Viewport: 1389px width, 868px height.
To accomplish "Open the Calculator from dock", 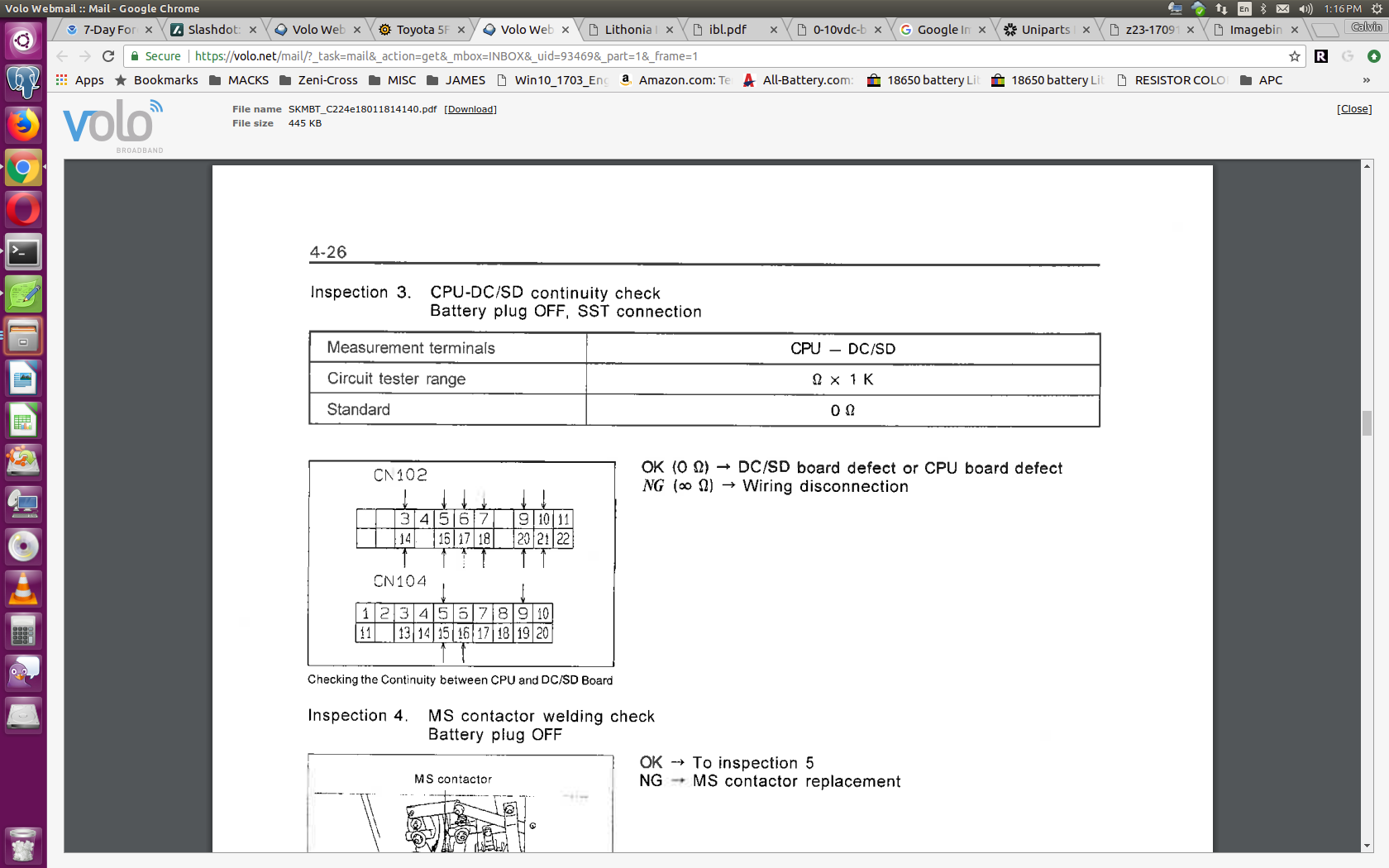I will 23,632.
